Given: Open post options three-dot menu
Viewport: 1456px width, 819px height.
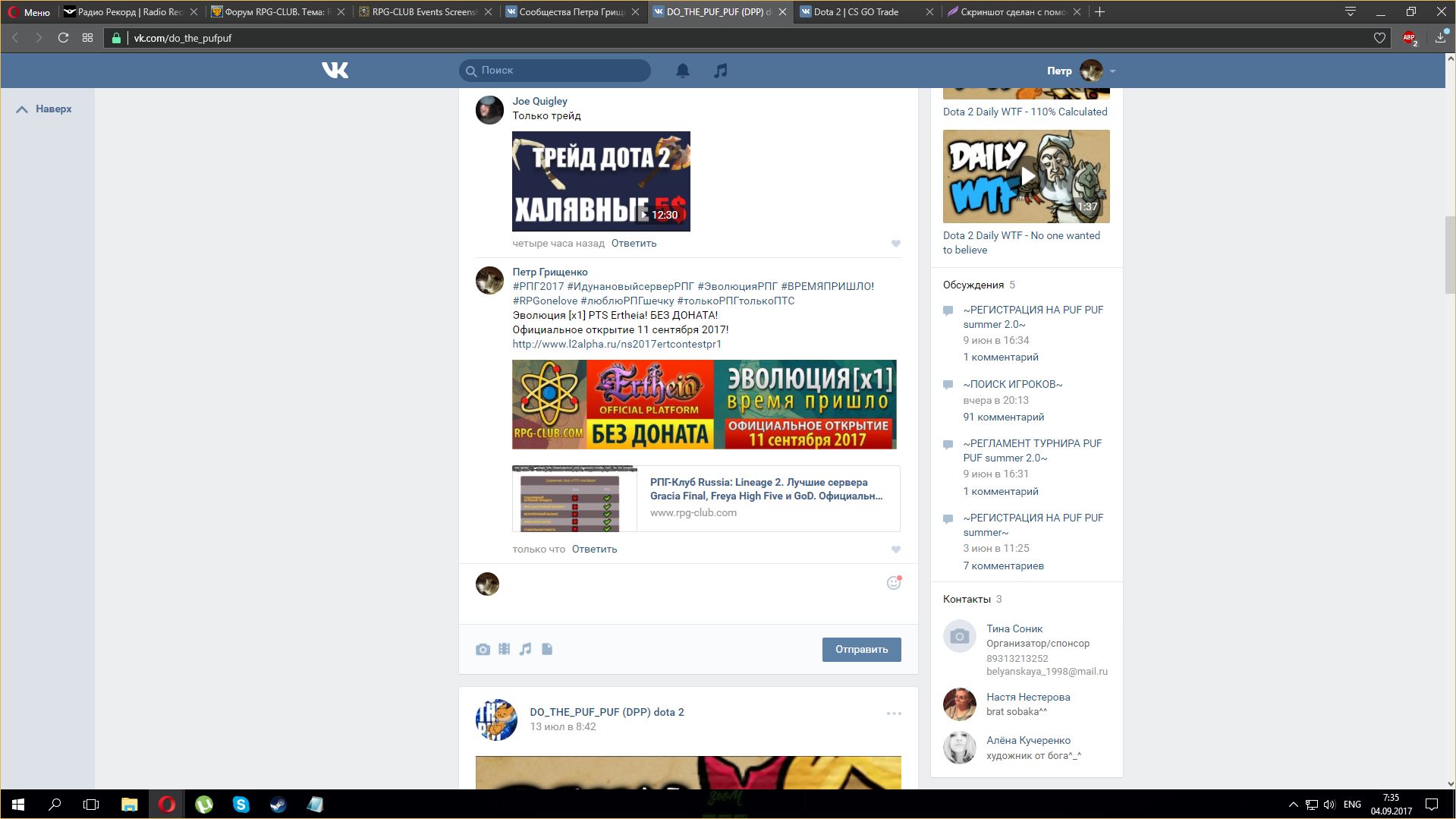Looking at the screenshot, I should pos(894,713).
